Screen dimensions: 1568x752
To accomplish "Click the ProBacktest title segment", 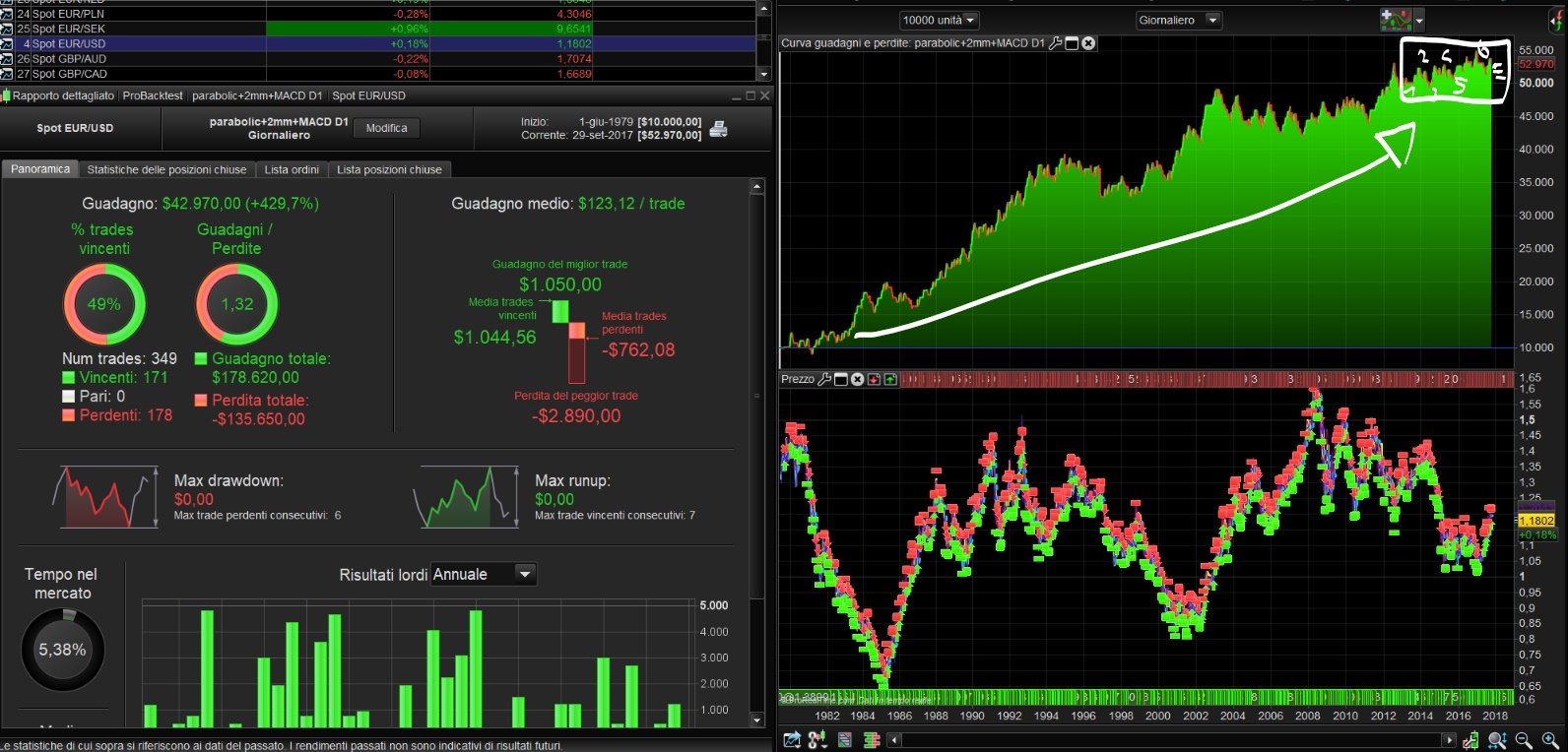I will (153, 95).
